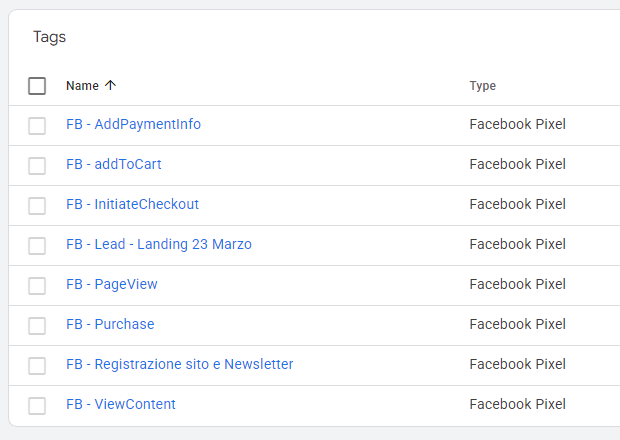Click the ascending sort arrow next to Name
Viewport: 620px width, 440px height.
click(x=110, y=85)
